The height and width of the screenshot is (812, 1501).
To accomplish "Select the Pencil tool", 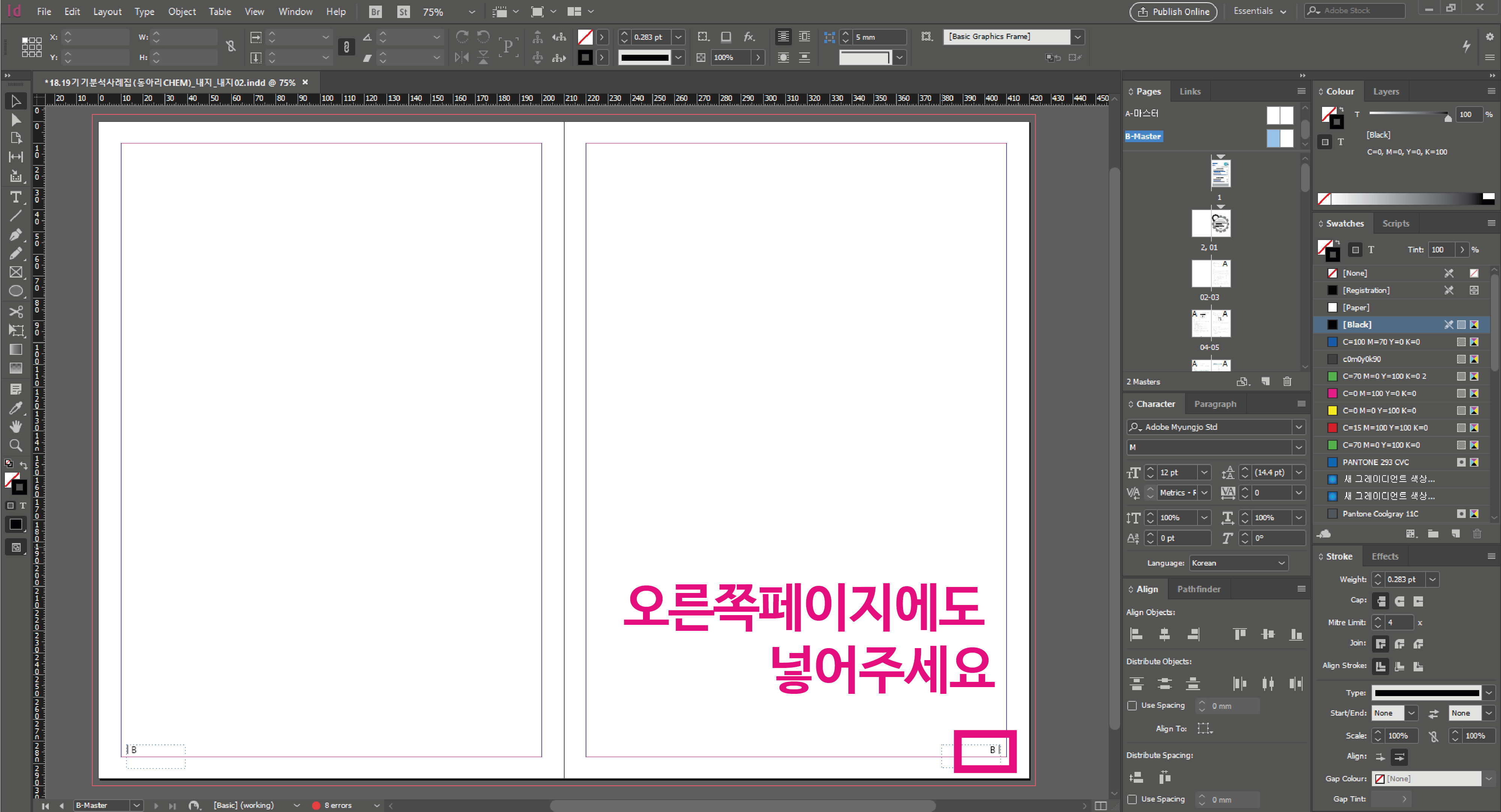I will pyautogui.click(x=16, y=254).
